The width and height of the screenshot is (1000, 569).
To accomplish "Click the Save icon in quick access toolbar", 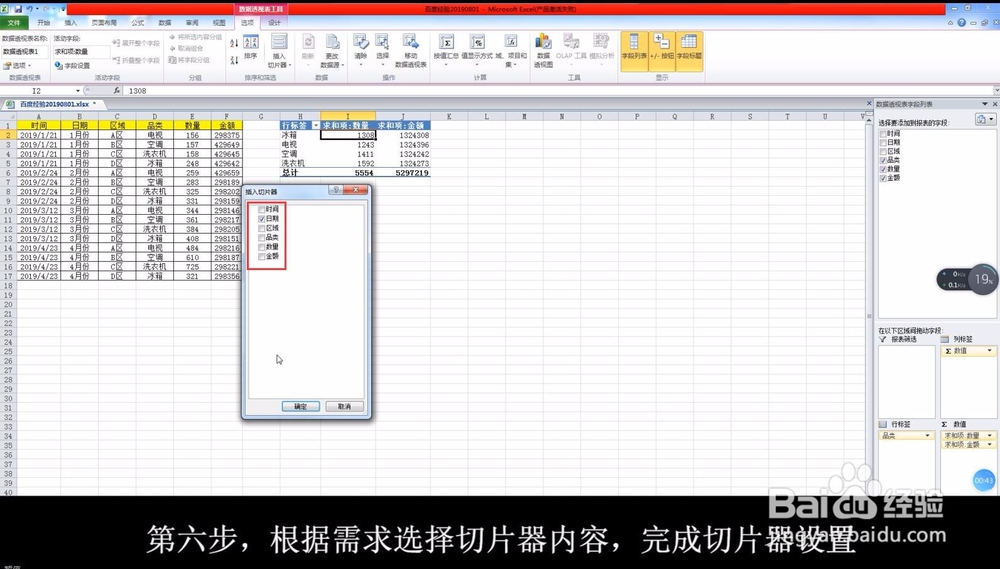I will point(17,9).
